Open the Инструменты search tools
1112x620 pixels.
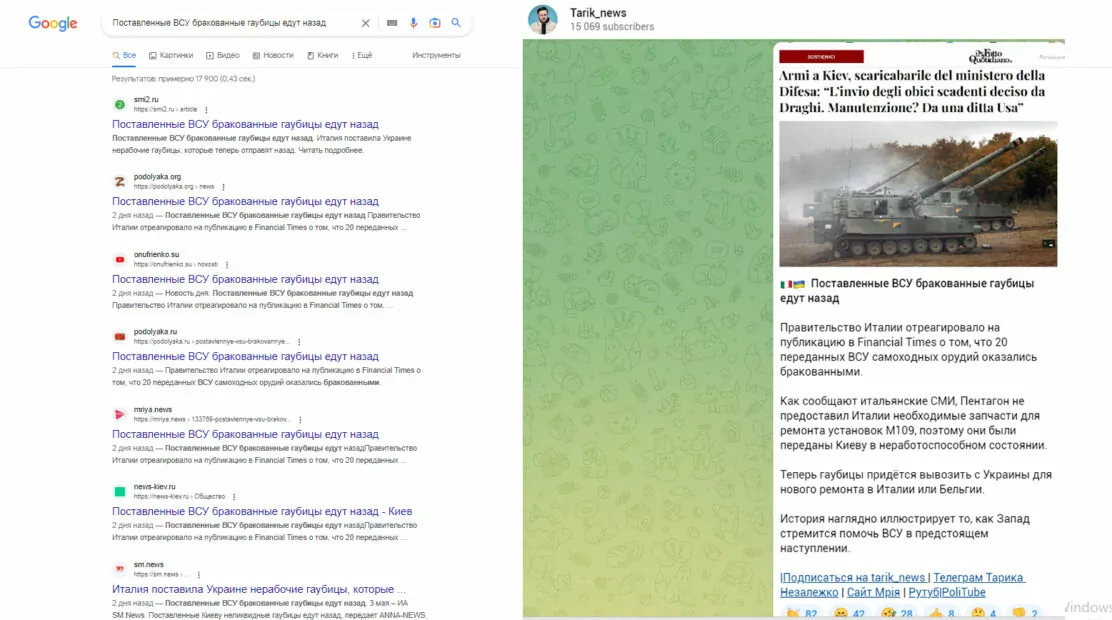tap(436, 55)
